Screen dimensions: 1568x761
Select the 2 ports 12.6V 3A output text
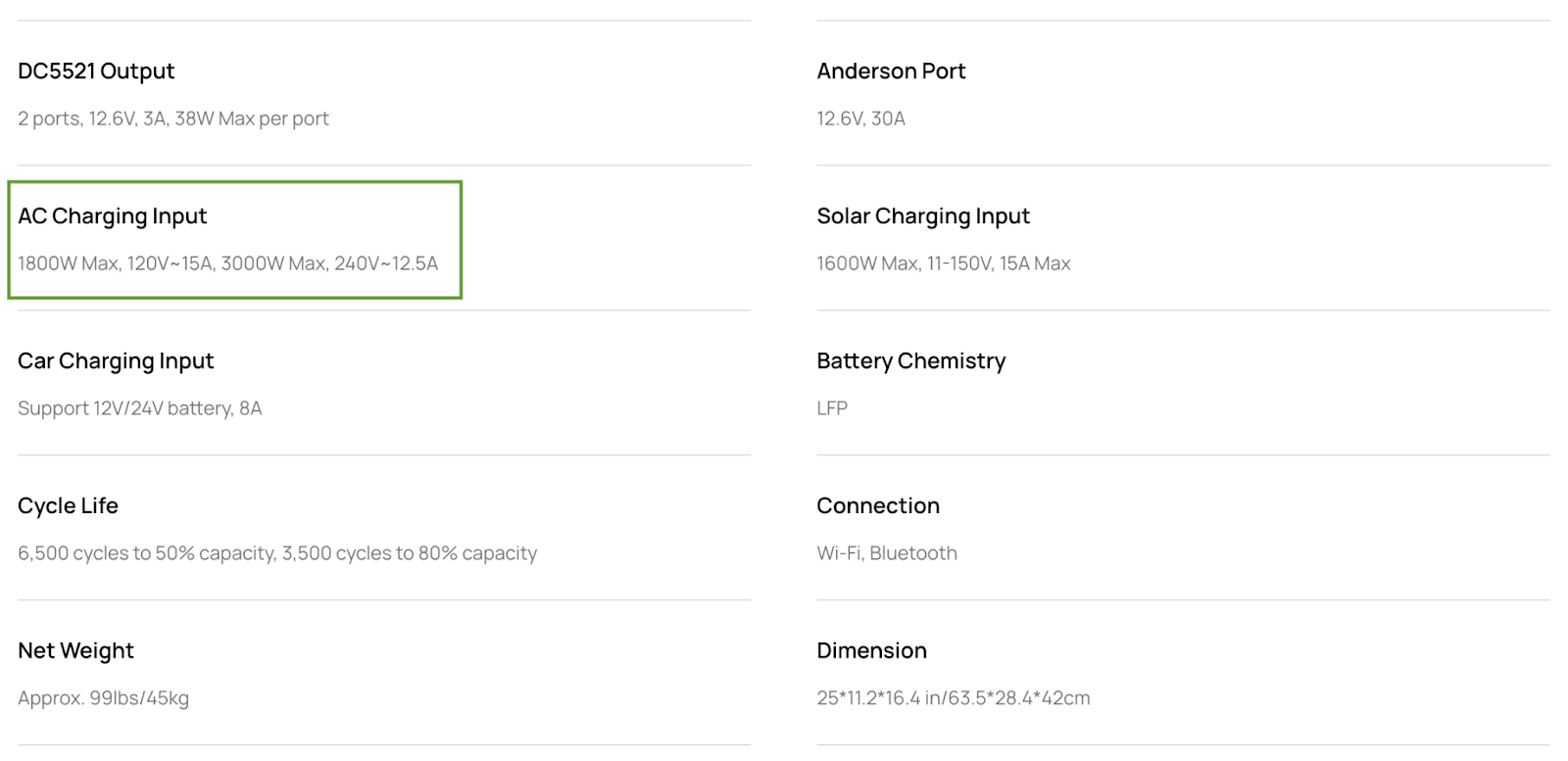[173, 119]
